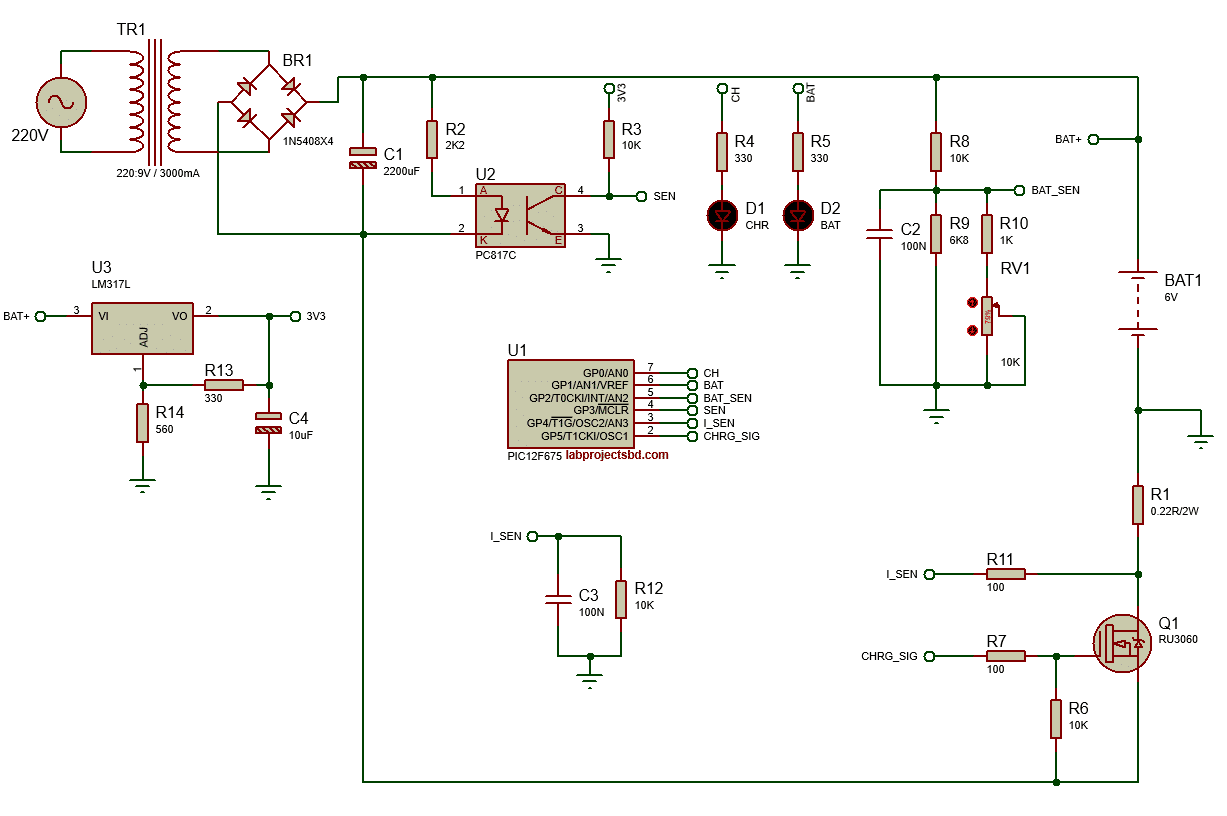This screenshot has width=1227, height=816.
Task: Click the C1 2200uF capacitor symbol
Action: (x=363, y=157)
